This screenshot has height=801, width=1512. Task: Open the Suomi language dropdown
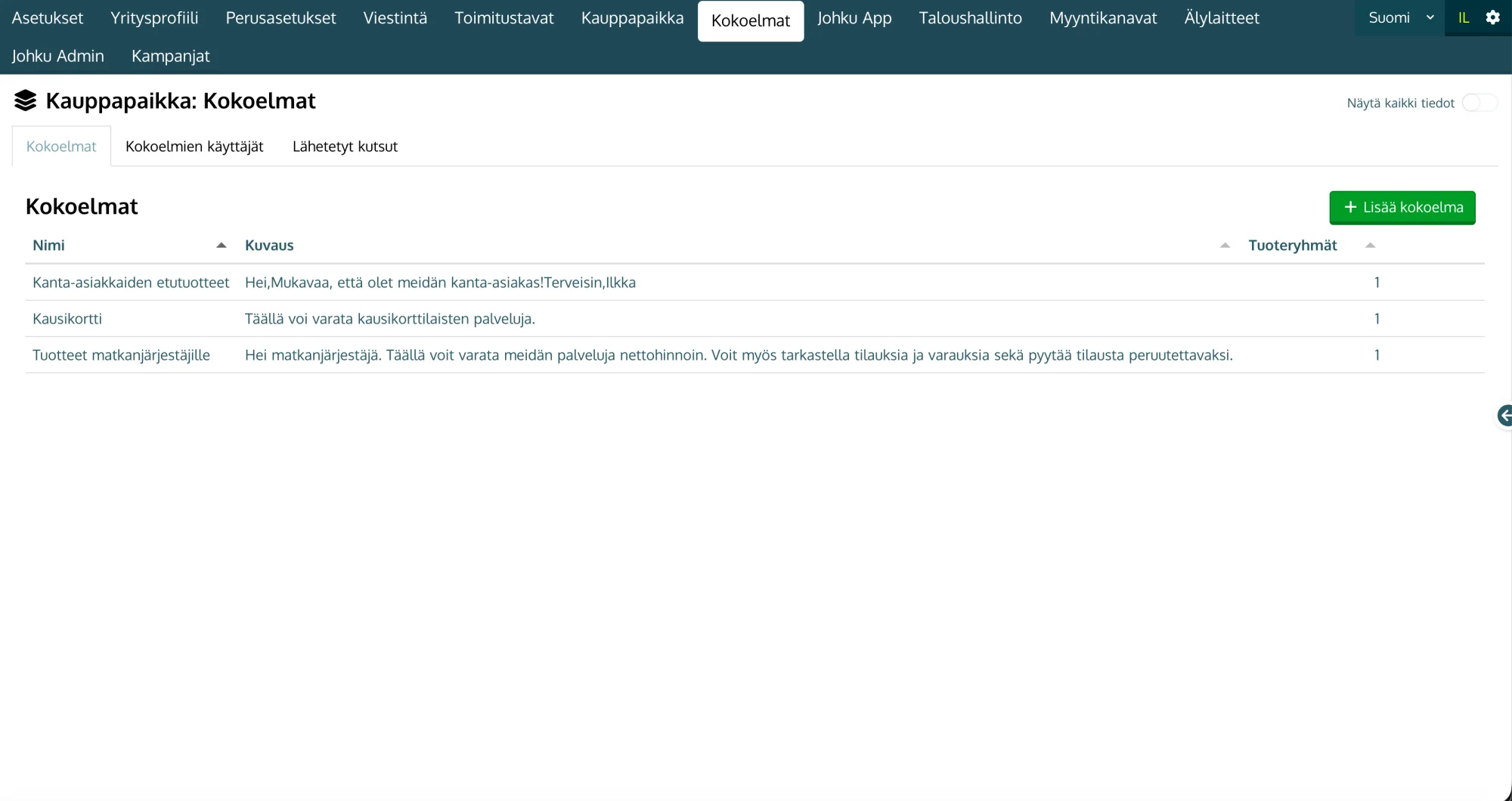[1400, 17]
